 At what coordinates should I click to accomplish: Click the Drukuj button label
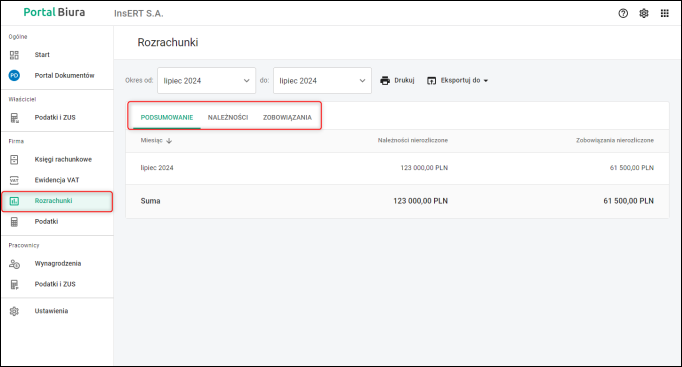coord(404,80)
